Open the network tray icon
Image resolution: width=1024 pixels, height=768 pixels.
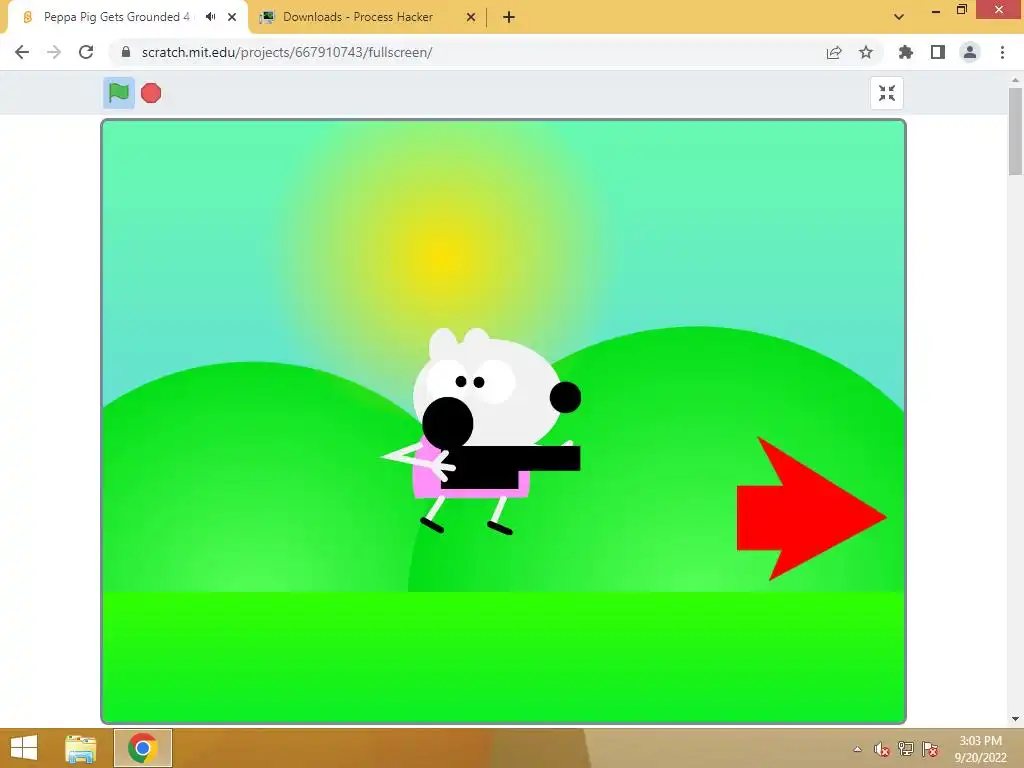click(906, 749)
